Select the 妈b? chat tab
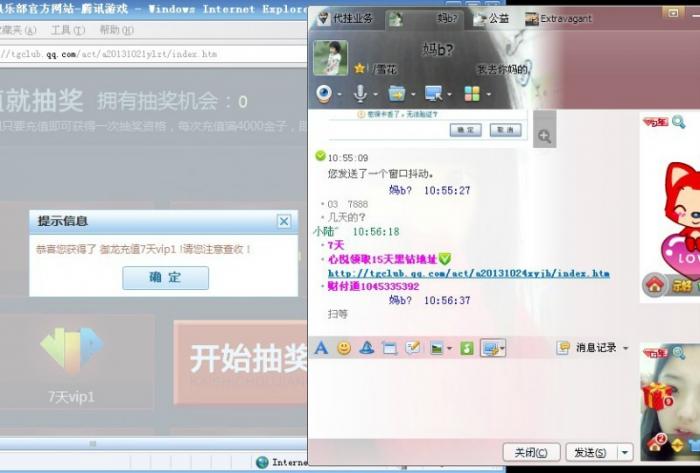The width and height of the screenshot is (700, 473). tap(424, 19)
